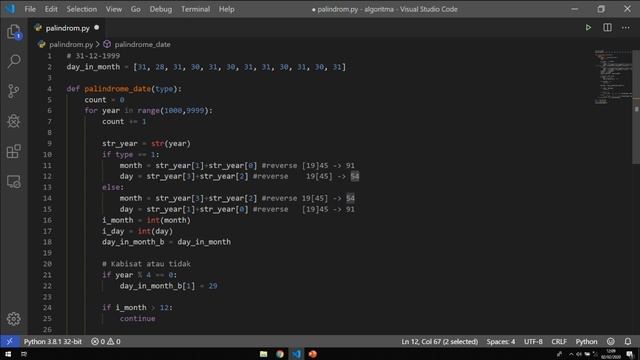Click the unsaved dot on palindrom.py tab

pyautogui.click(x=97, y=28)
